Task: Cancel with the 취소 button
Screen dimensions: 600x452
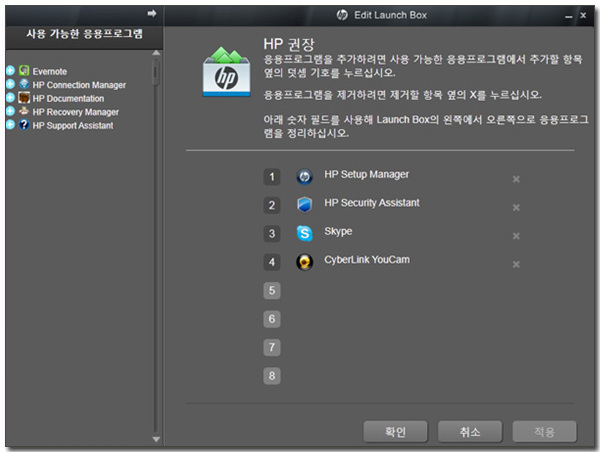Action: tap(470, 432)
